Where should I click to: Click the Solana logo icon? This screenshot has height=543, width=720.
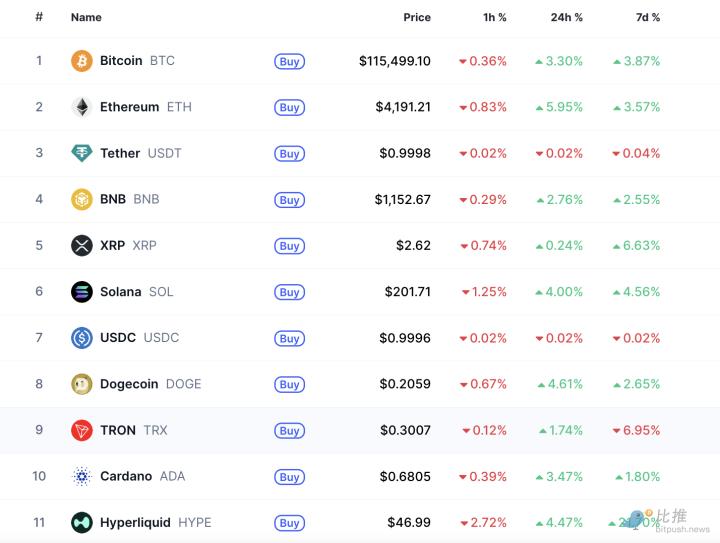[81, 292]
